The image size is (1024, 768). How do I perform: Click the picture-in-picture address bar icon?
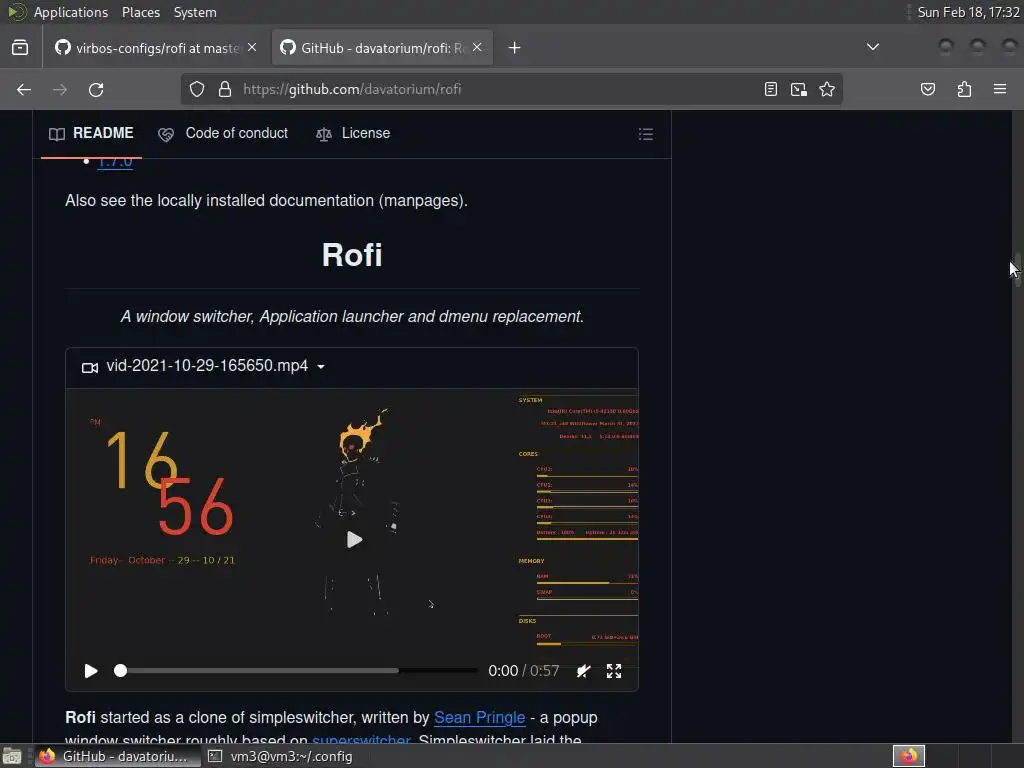(799, 89)
